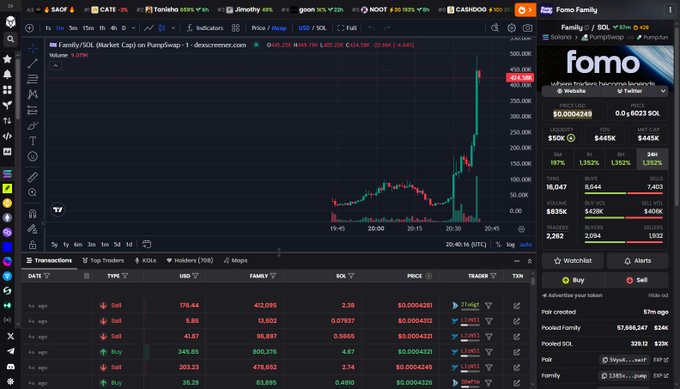Toggle magnet mode for drawings
Screen dimensions: 680x389
(x=33, y=214)
